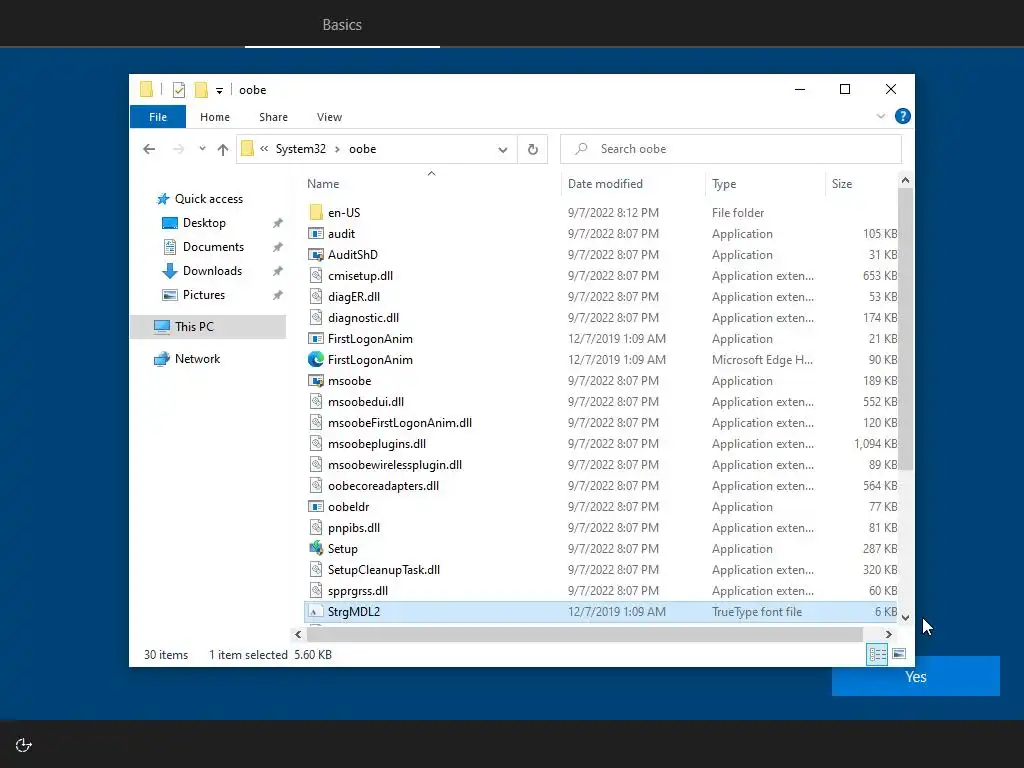Click the Search oobe input field
This screenshot has height=768, width=1024.
pos(731,149)
